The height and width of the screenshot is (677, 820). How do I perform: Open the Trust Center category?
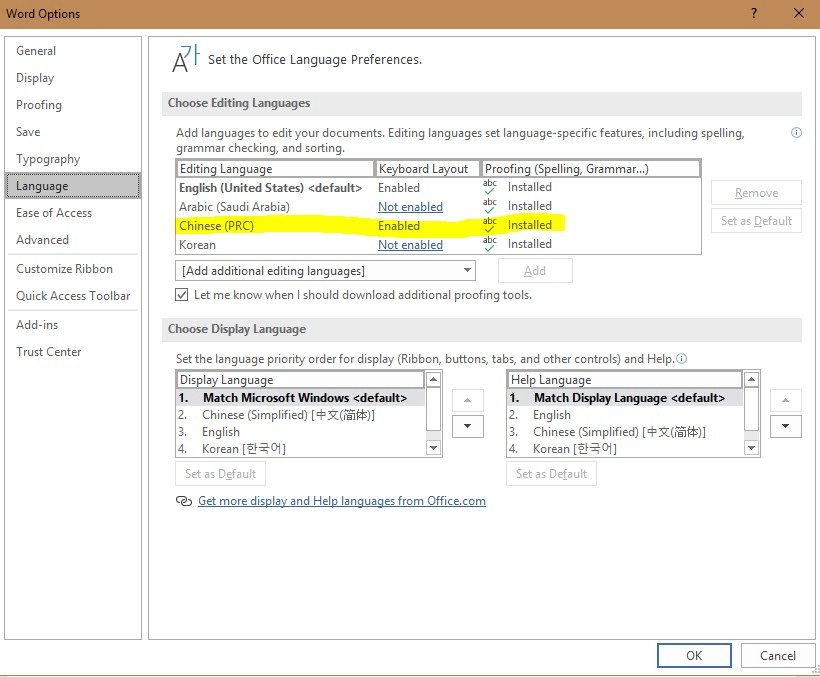point(73,352)
